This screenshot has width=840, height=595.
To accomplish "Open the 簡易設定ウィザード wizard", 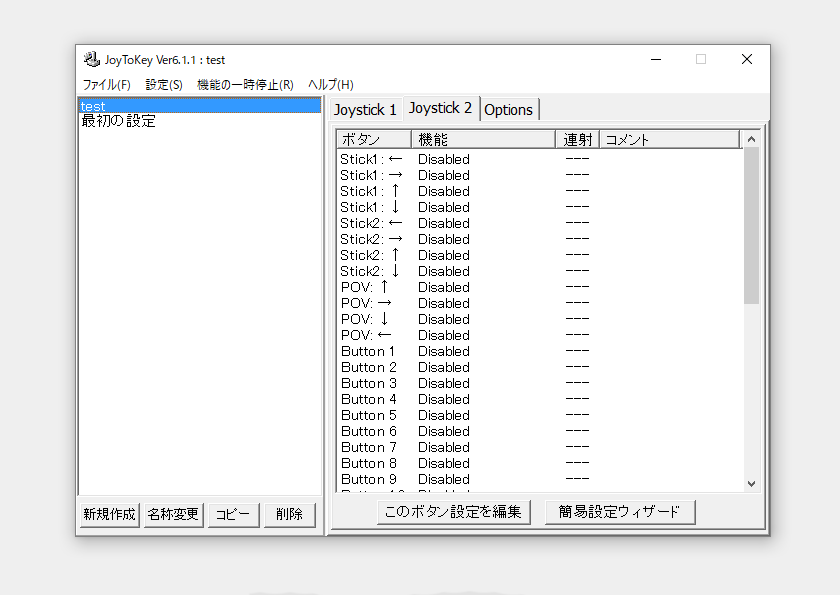I will coord(620,511).
